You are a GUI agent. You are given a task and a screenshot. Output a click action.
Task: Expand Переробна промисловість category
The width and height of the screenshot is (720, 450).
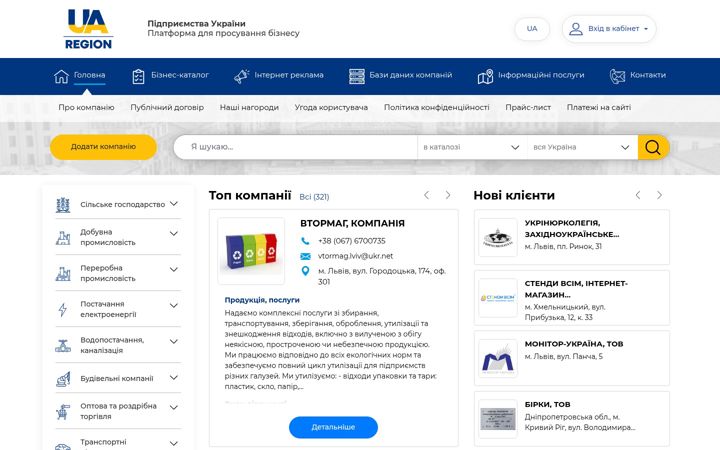click(174, 270)
